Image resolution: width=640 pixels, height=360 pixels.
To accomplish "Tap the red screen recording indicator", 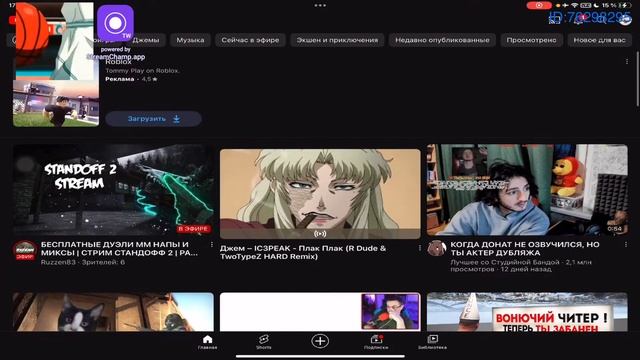I will pyautogui.click(x=539, y=5).
